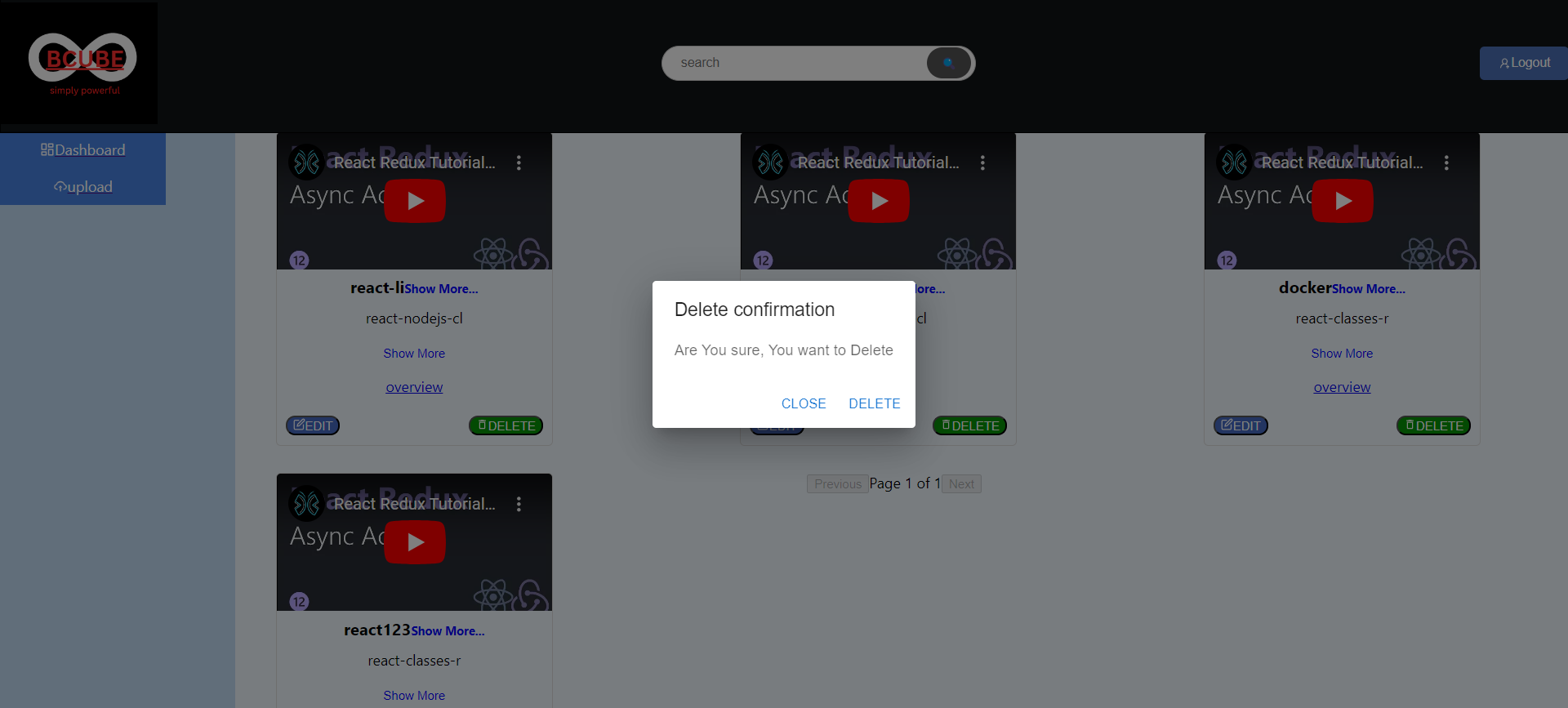Delete the docker card
Image resolution: width=1568 pixels, height=708 pixels.
point(1433,425)
